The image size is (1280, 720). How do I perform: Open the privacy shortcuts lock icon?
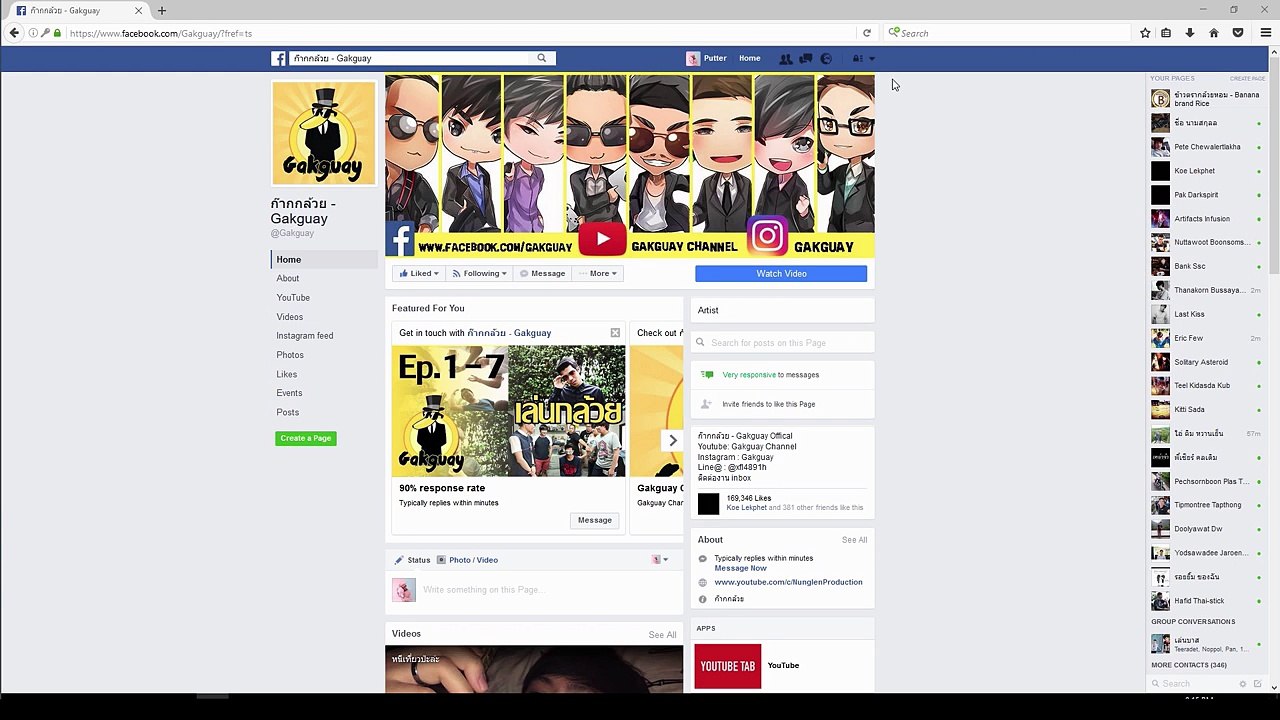click(x=857, y=59)
